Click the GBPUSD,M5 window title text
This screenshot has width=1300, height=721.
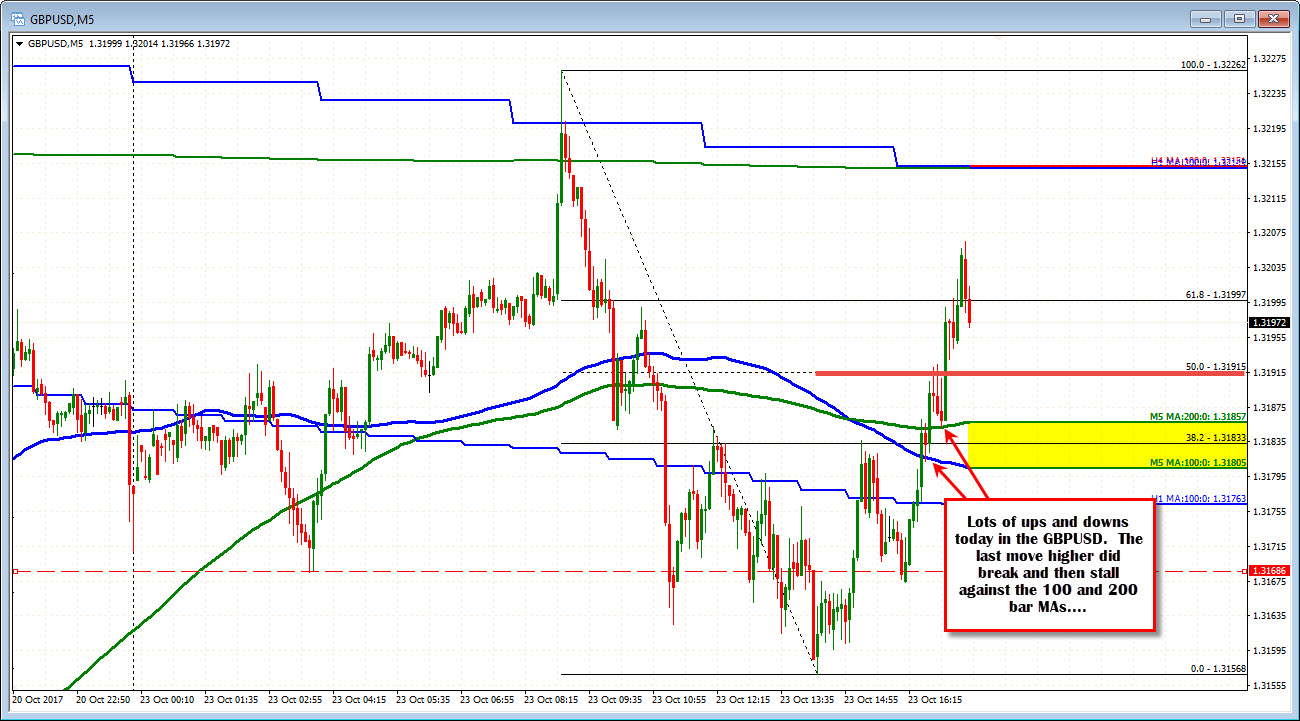64,18
